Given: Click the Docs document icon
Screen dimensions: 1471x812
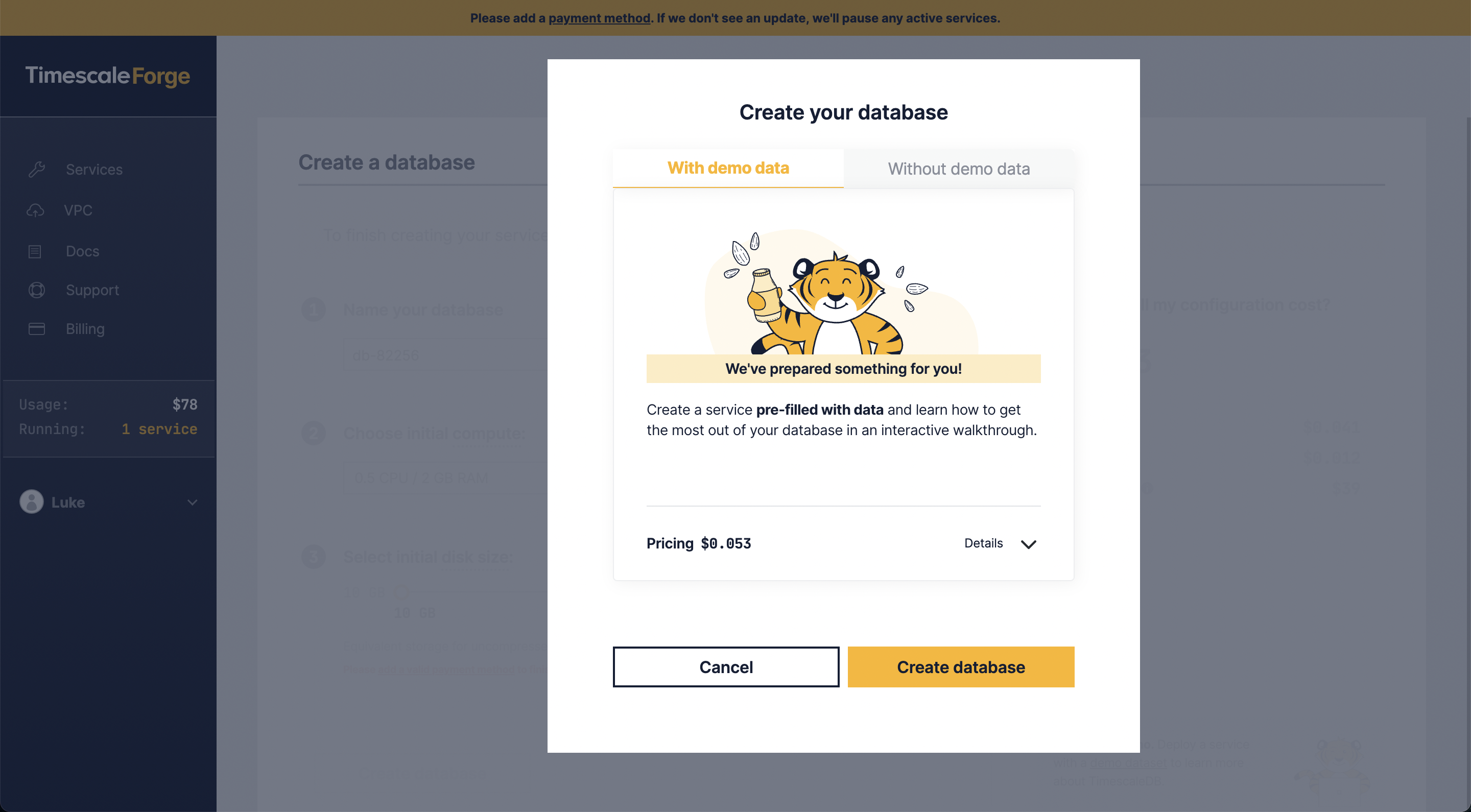Looking at the screenshot, I should point(35,251).
